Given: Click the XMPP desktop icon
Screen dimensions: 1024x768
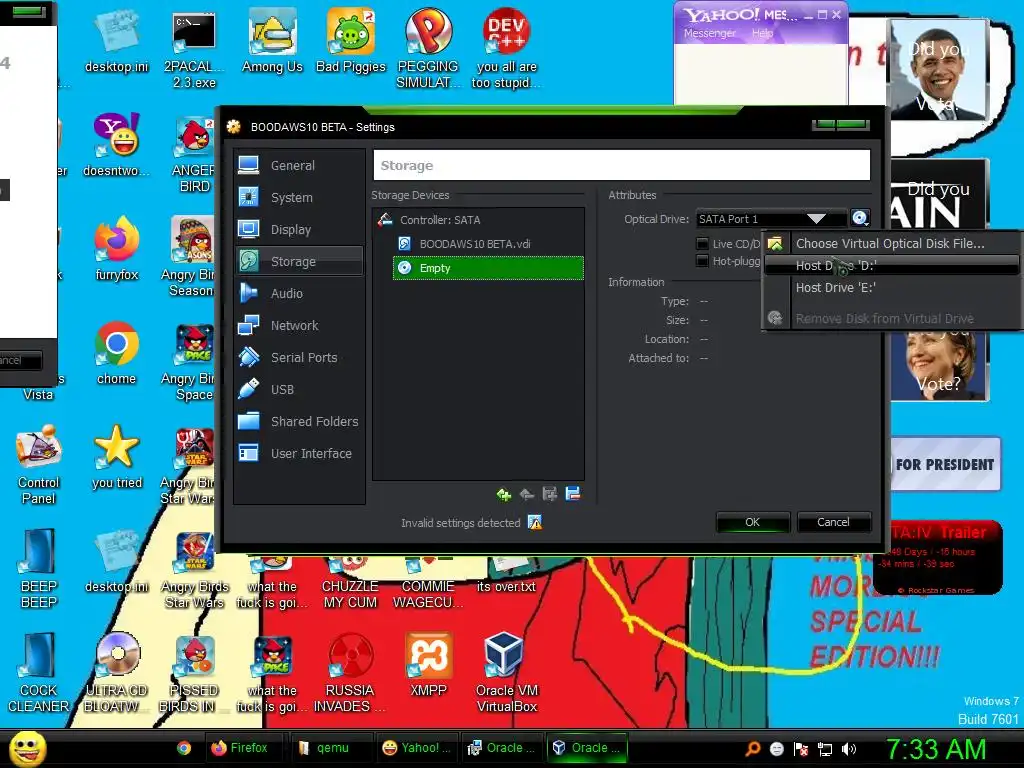Looking at the screenshot, I should 428,665.
